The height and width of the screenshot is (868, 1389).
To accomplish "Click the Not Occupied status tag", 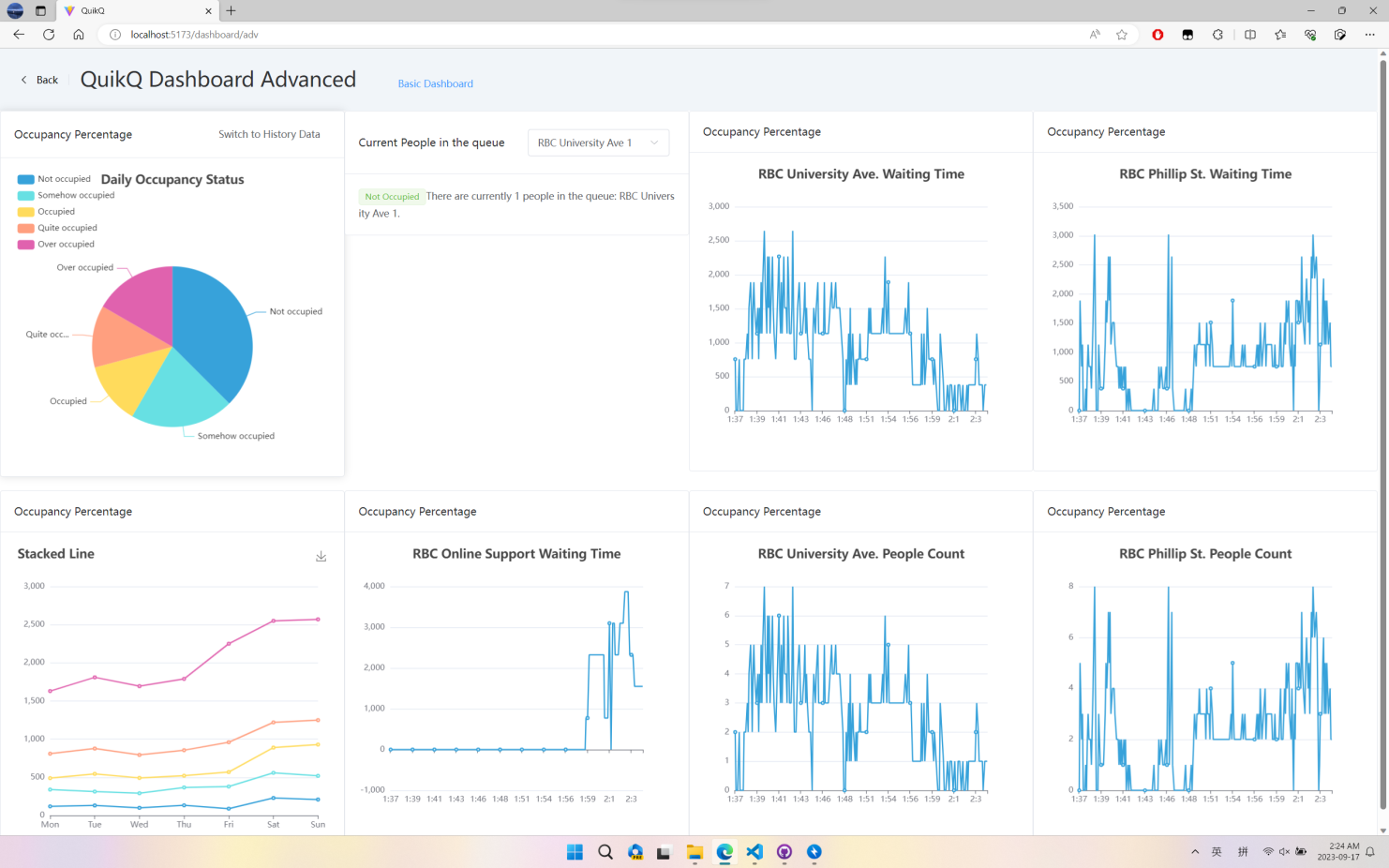I will [x=392, y=197].
